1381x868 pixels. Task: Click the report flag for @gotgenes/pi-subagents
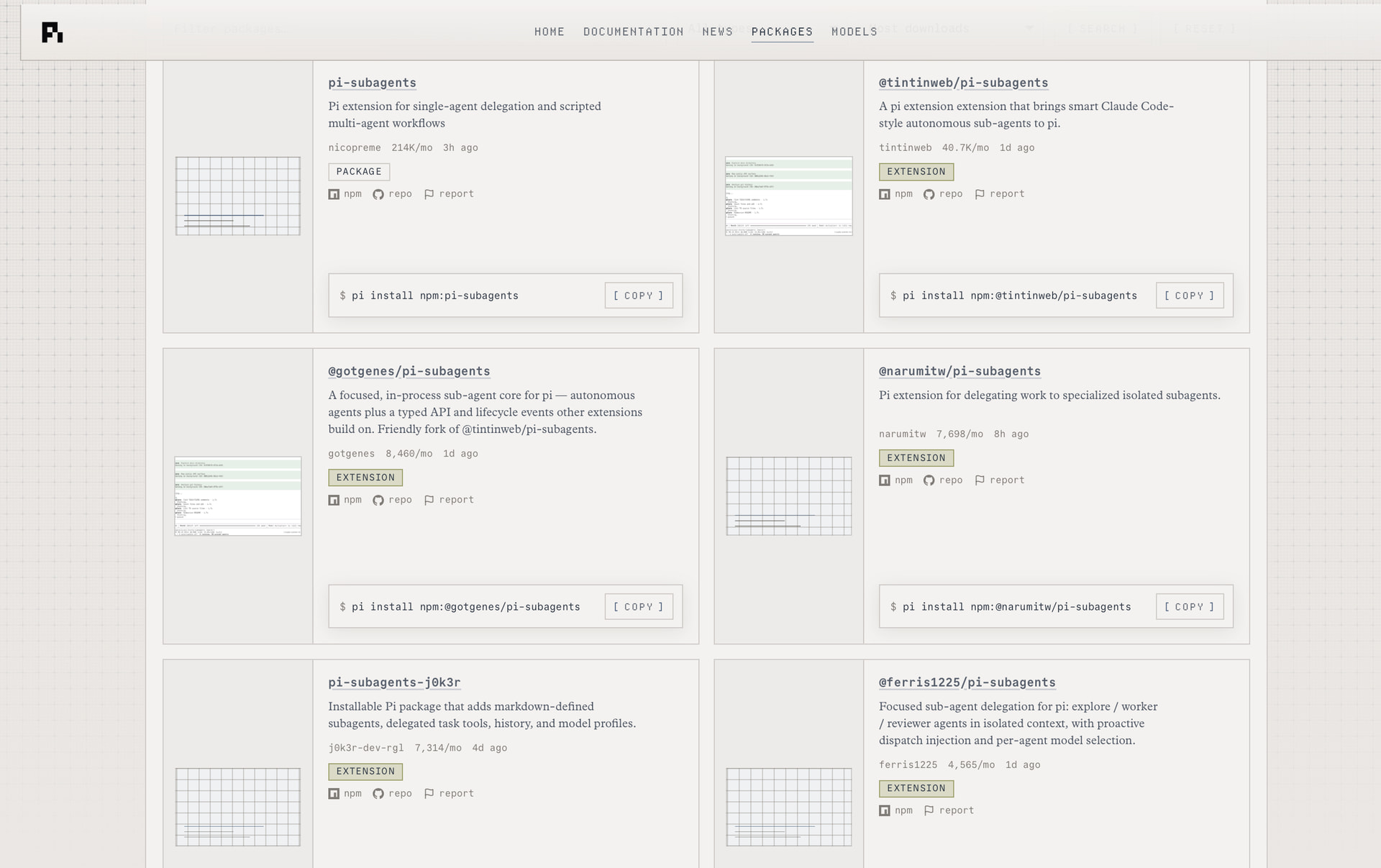click(449, 500)
